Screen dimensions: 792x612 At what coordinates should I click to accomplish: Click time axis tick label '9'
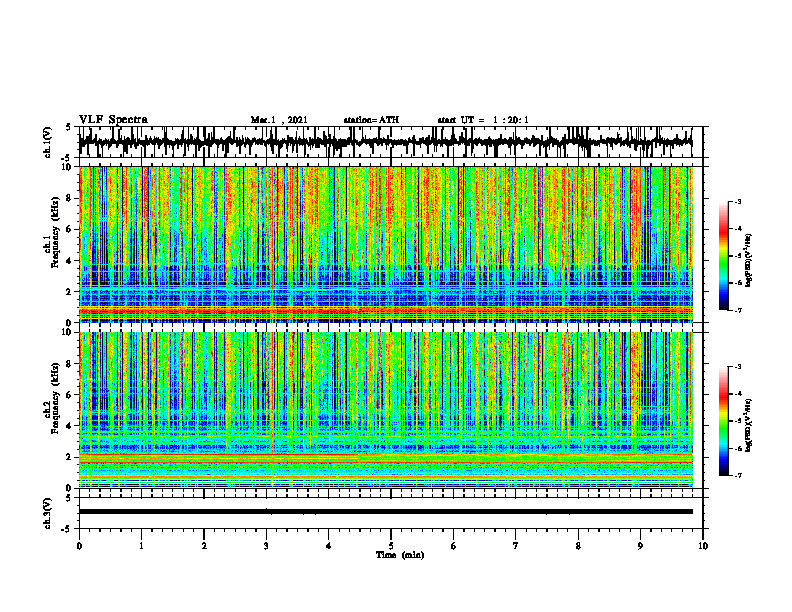[x=640, y=546]
